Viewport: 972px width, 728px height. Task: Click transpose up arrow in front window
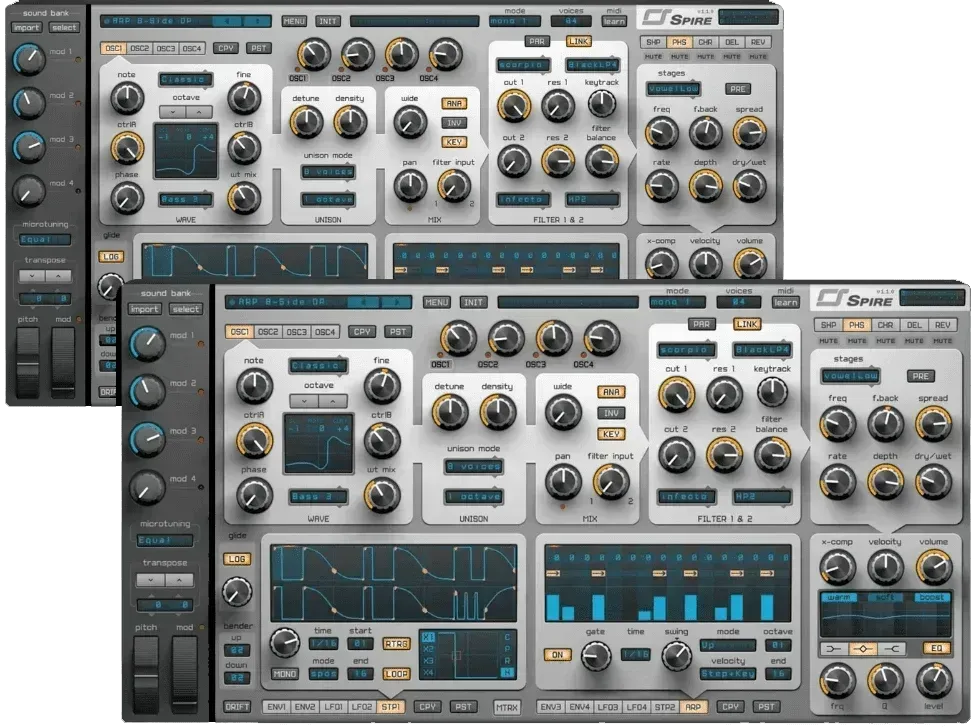179,580
